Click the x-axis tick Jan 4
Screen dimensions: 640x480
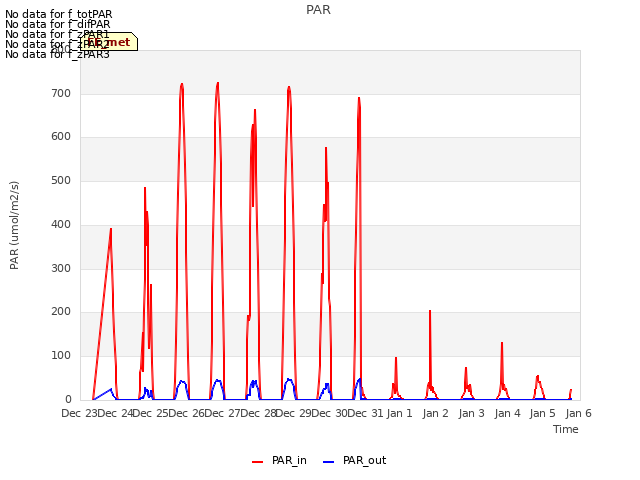tap(507, 413)
